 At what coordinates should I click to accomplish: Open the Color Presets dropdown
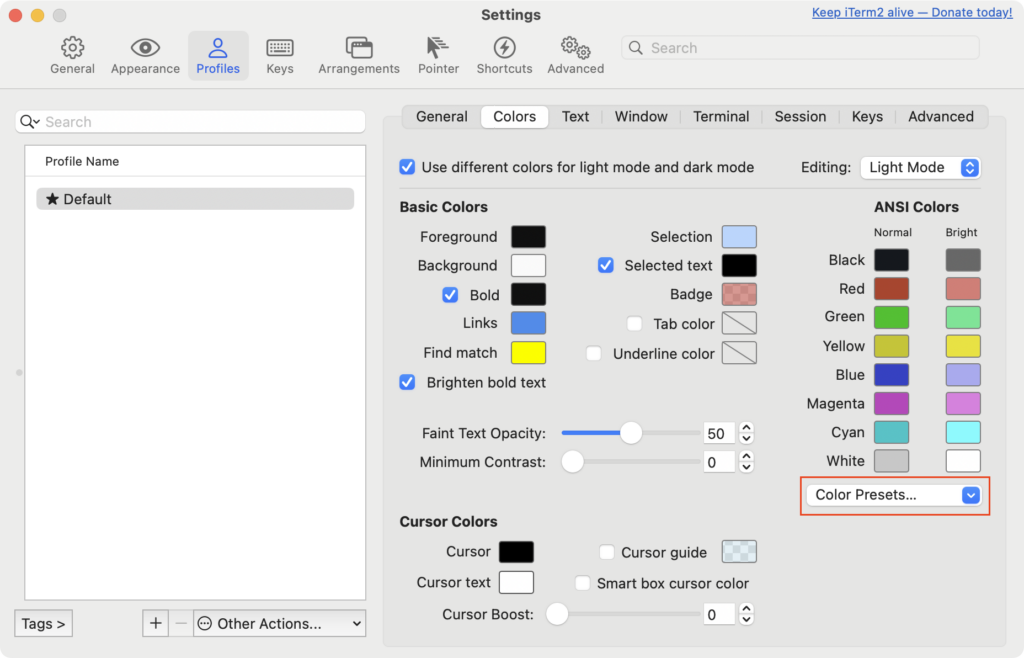pos(894,495)
